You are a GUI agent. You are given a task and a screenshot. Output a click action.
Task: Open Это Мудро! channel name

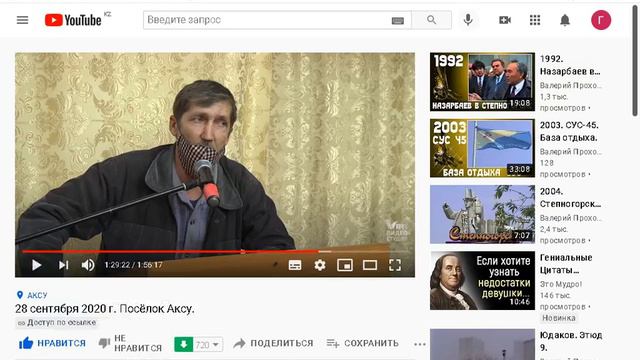tap(561, 284)
